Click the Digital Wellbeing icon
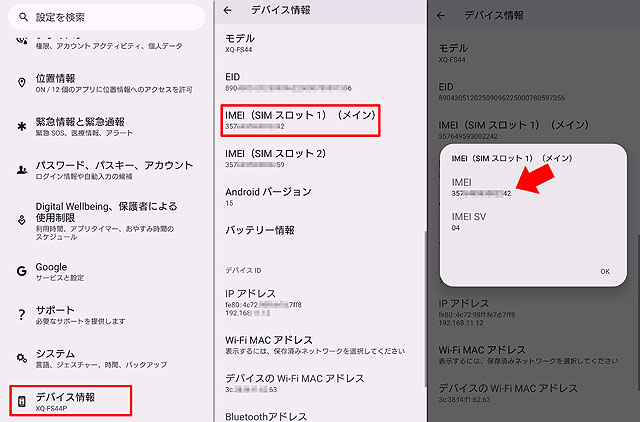Viewport: 640px width, 422px height. (22, 220)
